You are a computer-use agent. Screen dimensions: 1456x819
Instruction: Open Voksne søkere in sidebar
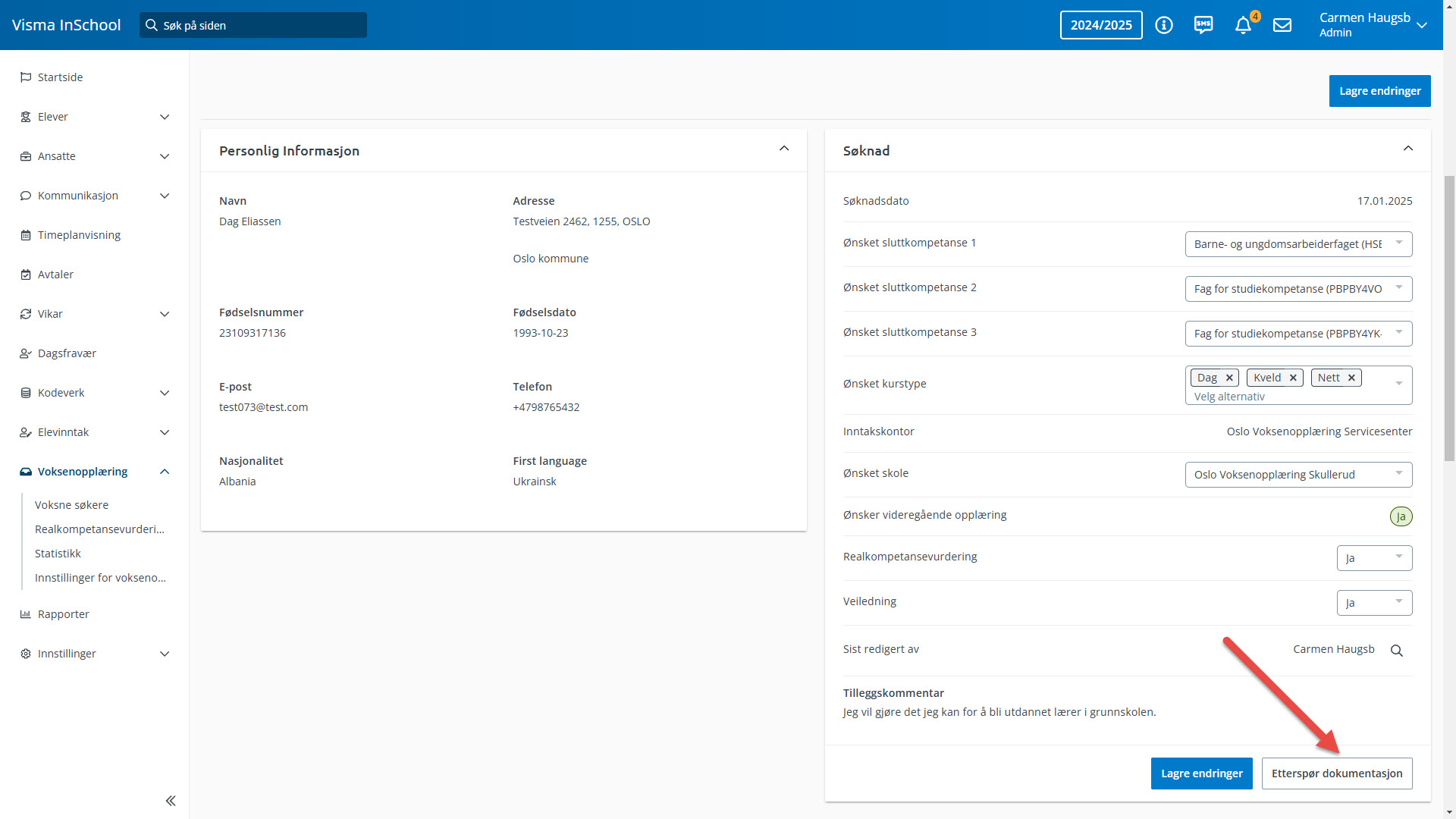coord(71,505)
